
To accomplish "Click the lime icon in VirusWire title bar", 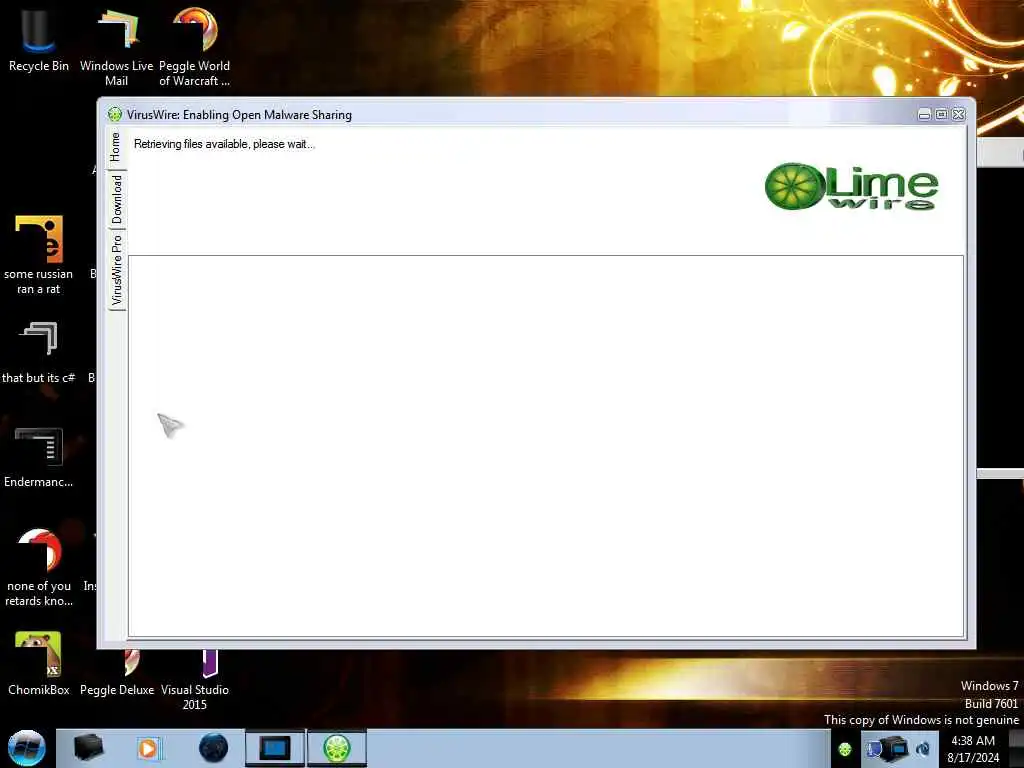I will click(x=115, y=114).
